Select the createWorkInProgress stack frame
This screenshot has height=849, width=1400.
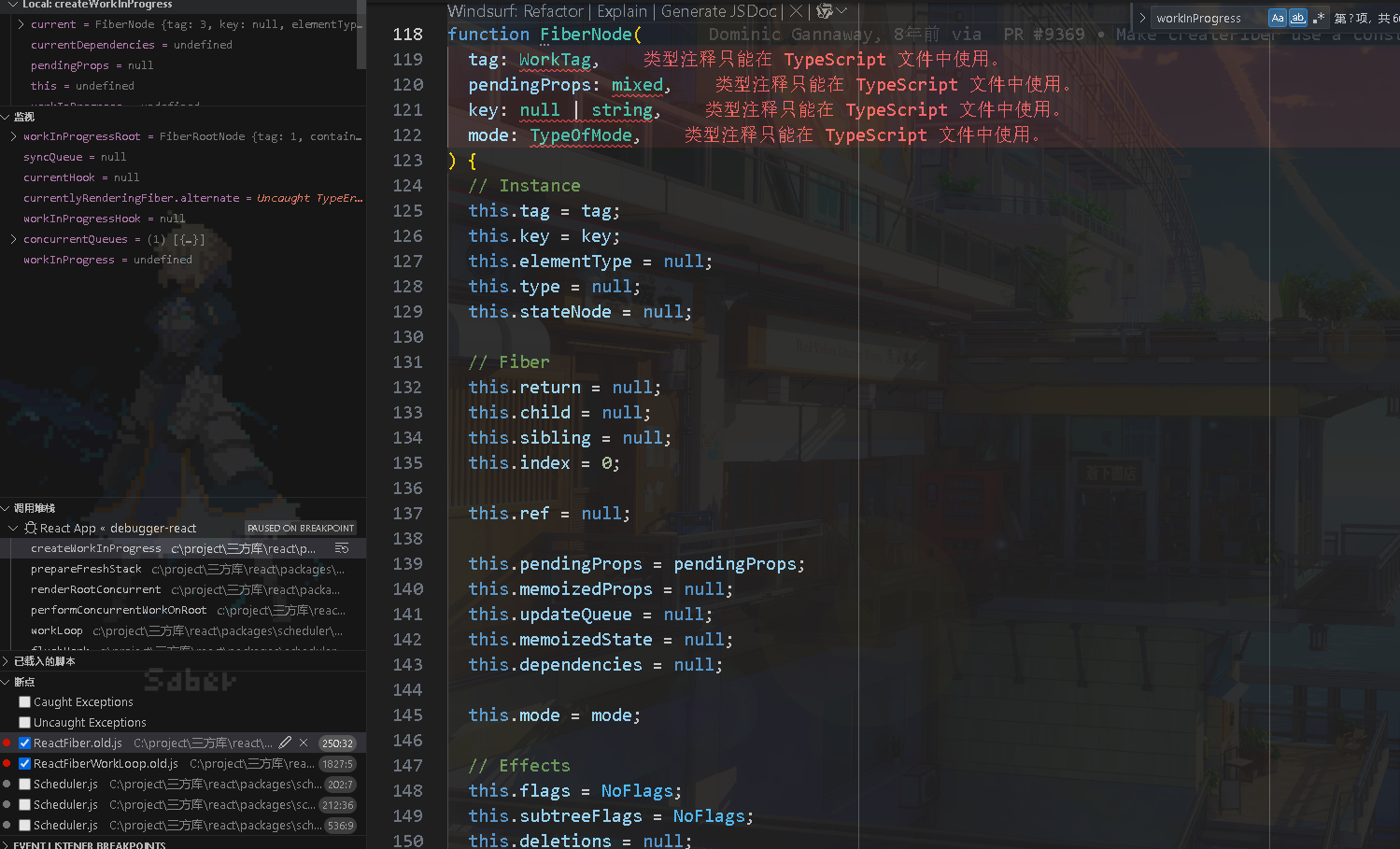(x=183, y=549)
